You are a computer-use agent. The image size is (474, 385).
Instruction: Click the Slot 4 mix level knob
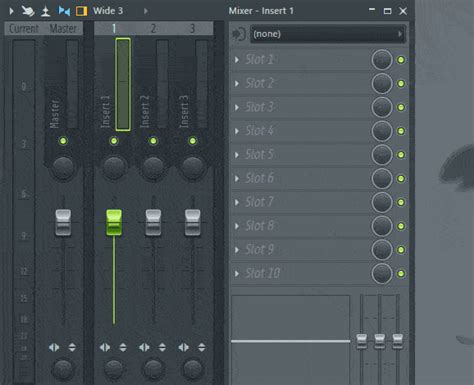point(382,131)
